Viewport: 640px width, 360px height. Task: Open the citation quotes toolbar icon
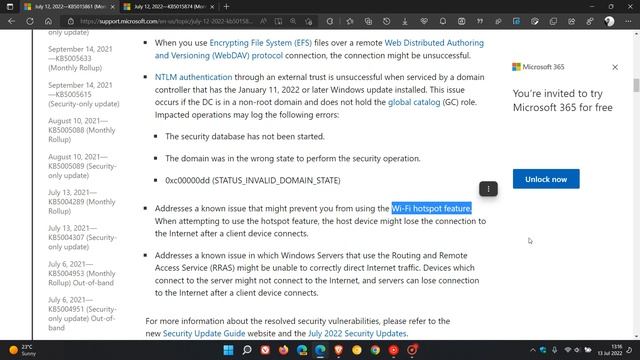tap(480, 21)
